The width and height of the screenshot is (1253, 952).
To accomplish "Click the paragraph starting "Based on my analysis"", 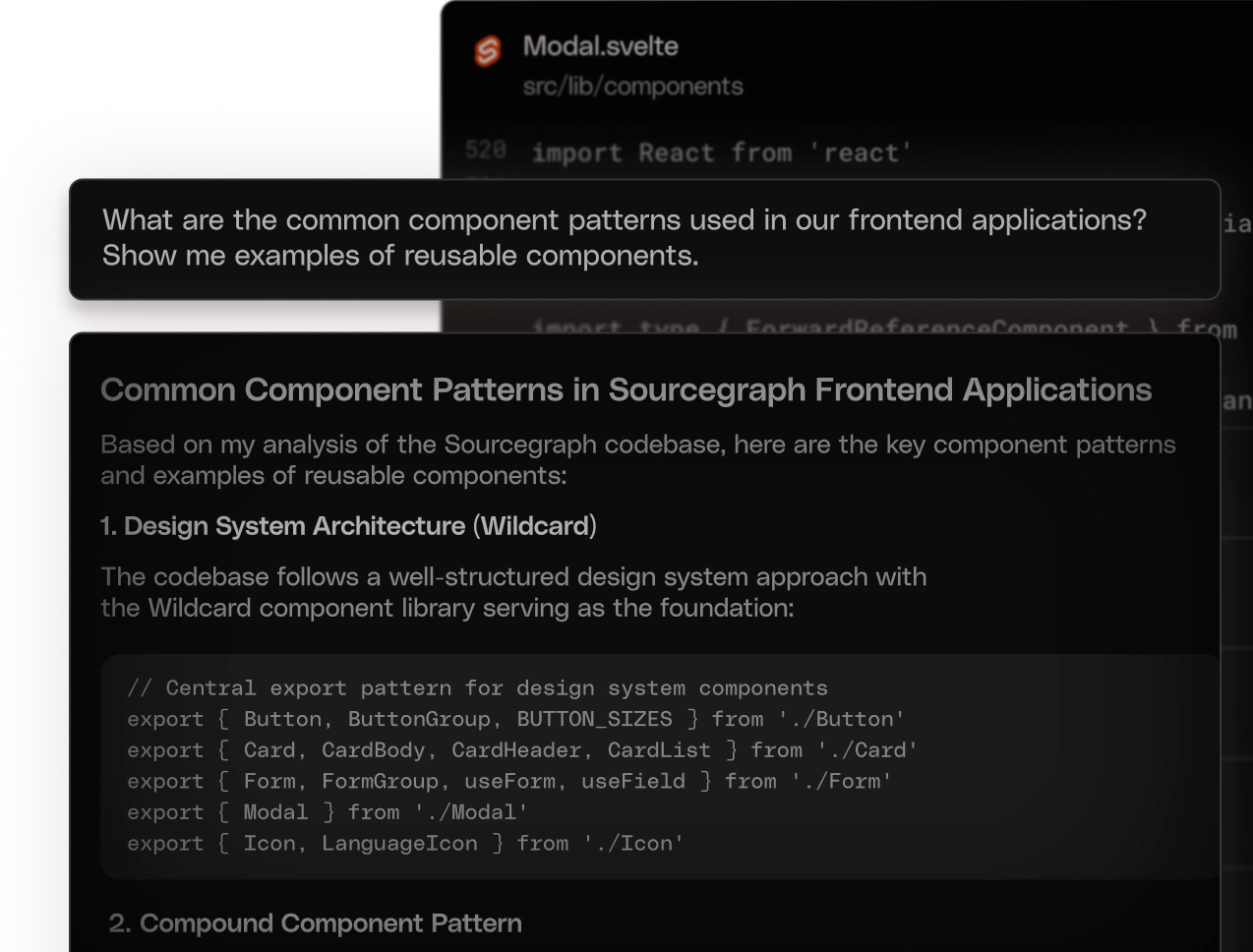I will click(x=638, y=459).
